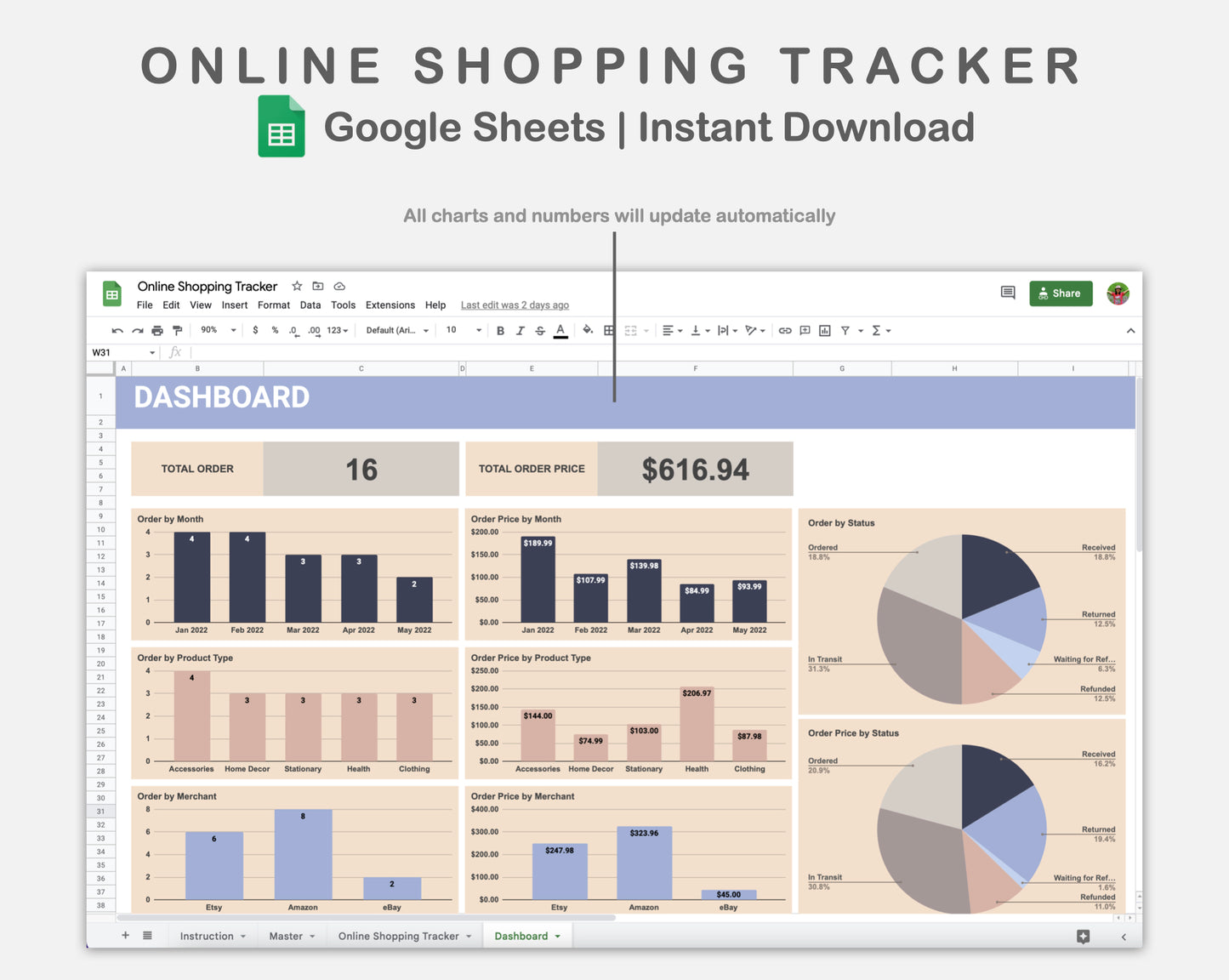Click the Undo arrow icon
Image resolution: width=1229 pixels, height=980 pixels.
click(x=117, y=330)
